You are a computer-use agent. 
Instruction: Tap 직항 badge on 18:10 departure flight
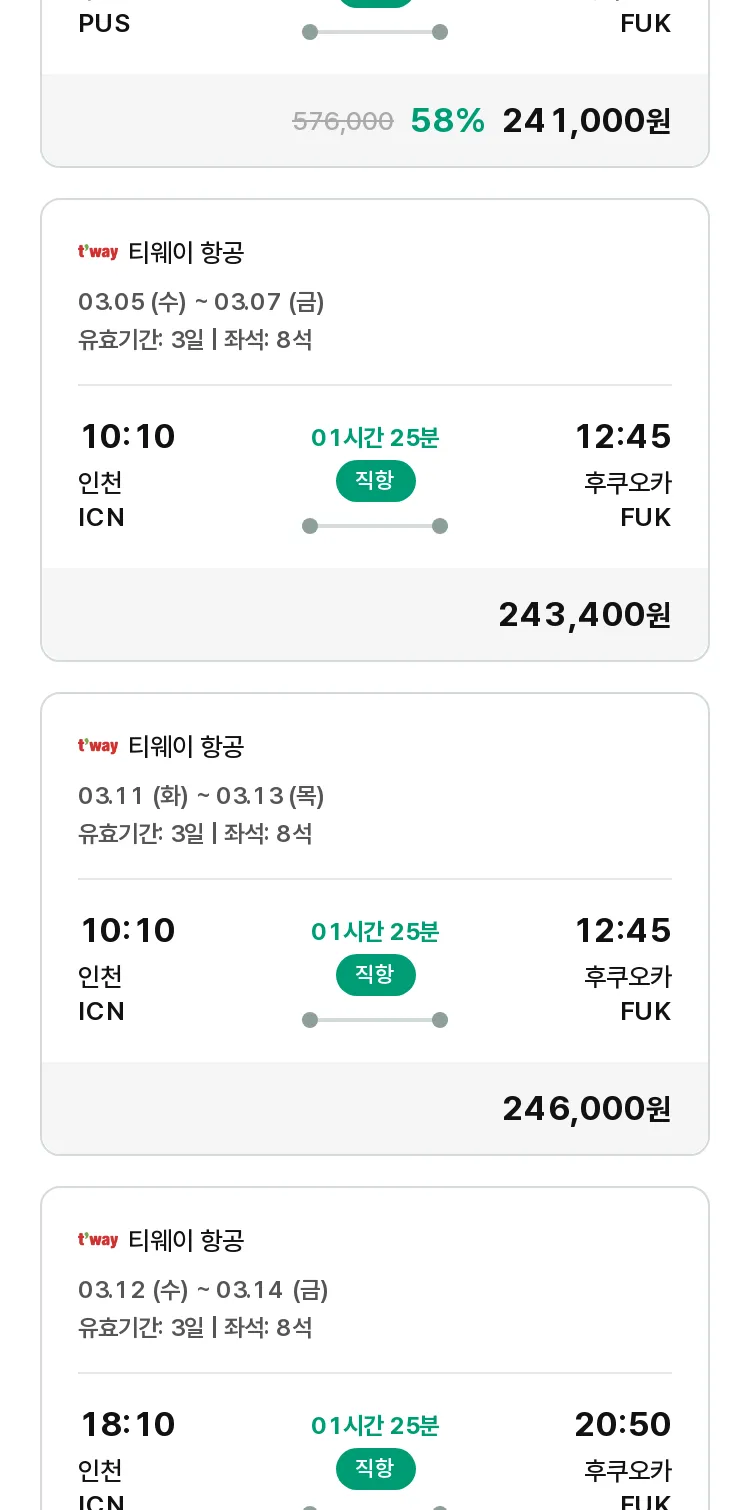(x=375, y=1469)
